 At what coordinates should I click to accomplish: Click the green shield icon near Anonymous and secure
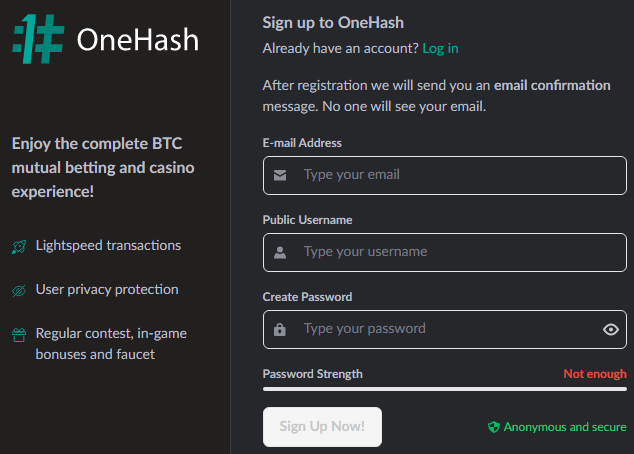494,427
